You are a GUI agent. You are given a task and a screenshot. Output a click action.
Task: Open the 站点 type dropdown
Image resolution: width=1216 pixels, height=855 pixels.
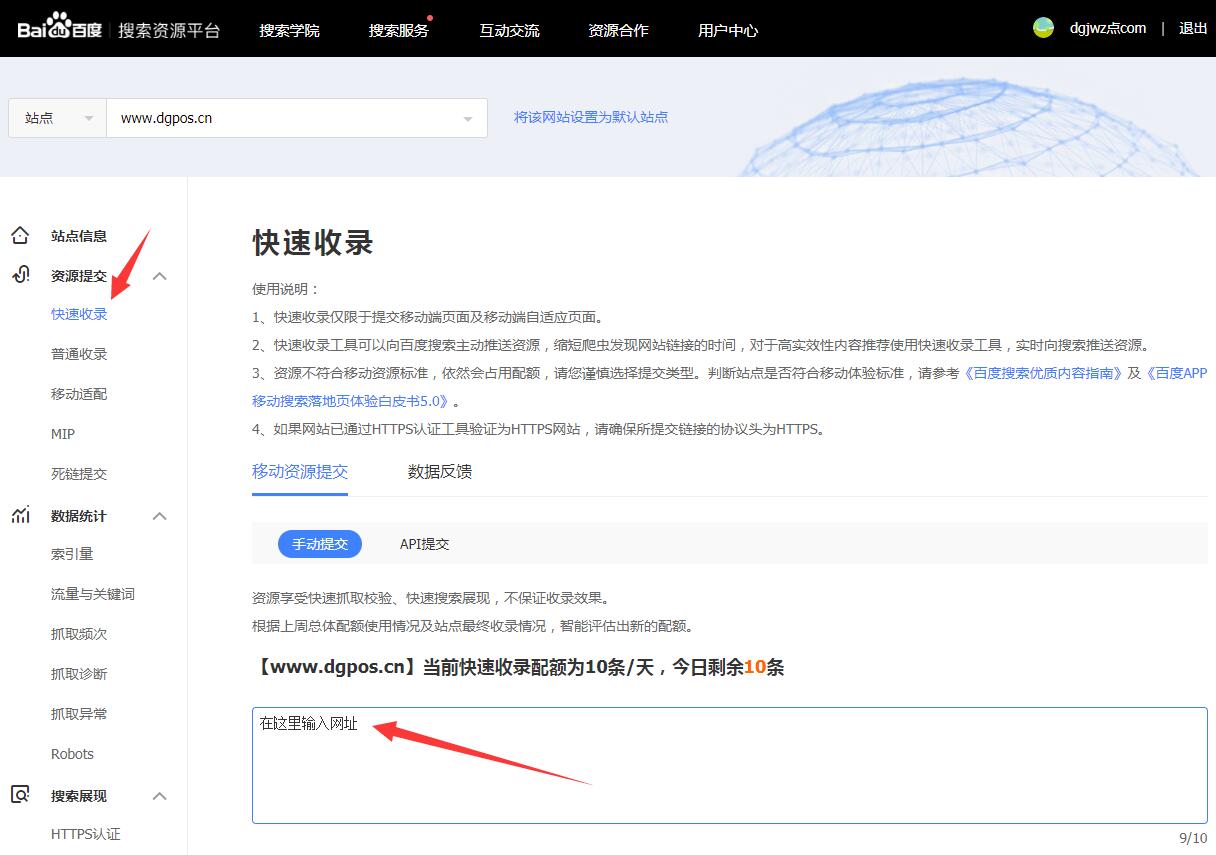(x=57, y=118)
